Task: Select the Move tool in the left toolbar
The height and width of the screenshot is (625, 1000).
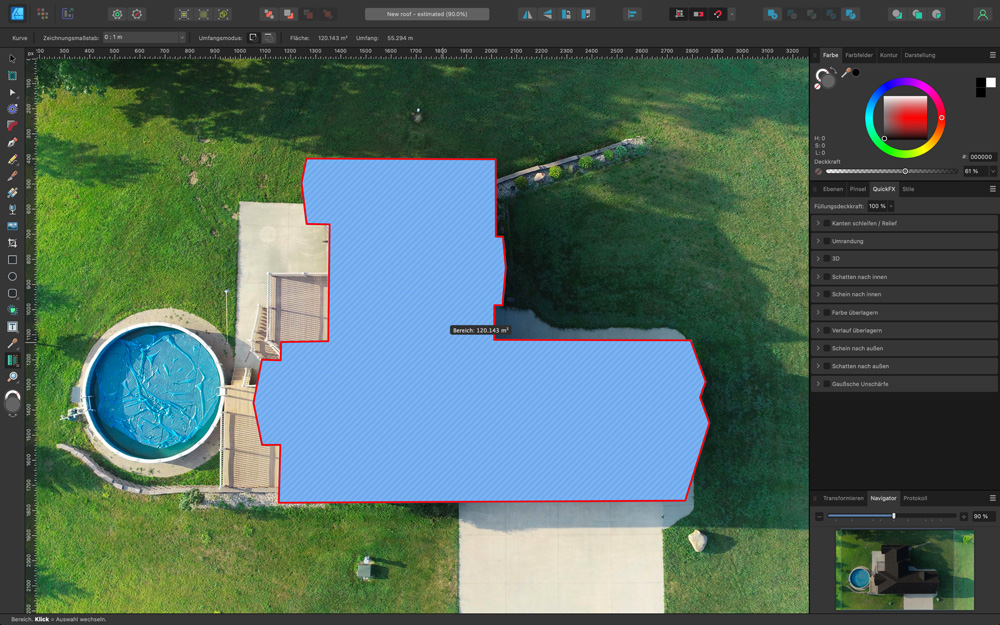Action: tap(12, 59)
